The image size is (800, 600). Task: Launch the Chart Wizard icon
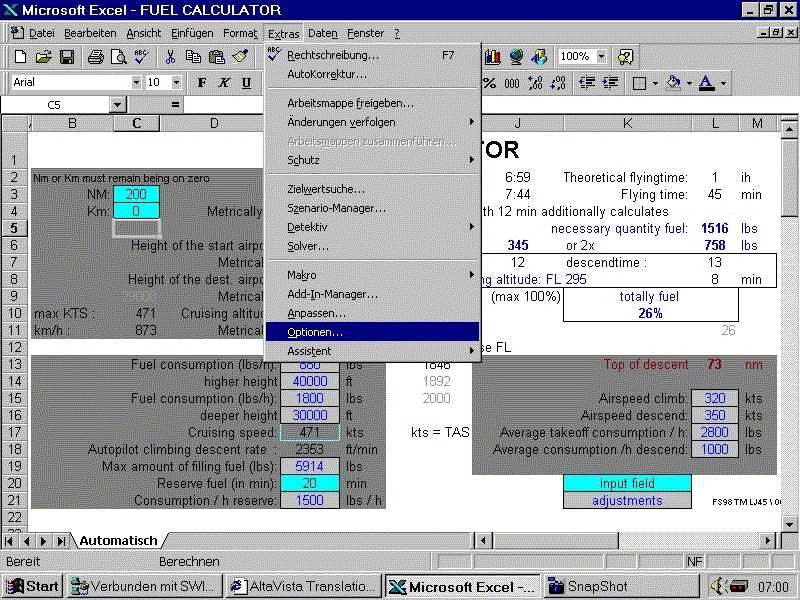[x=492, y=57]
